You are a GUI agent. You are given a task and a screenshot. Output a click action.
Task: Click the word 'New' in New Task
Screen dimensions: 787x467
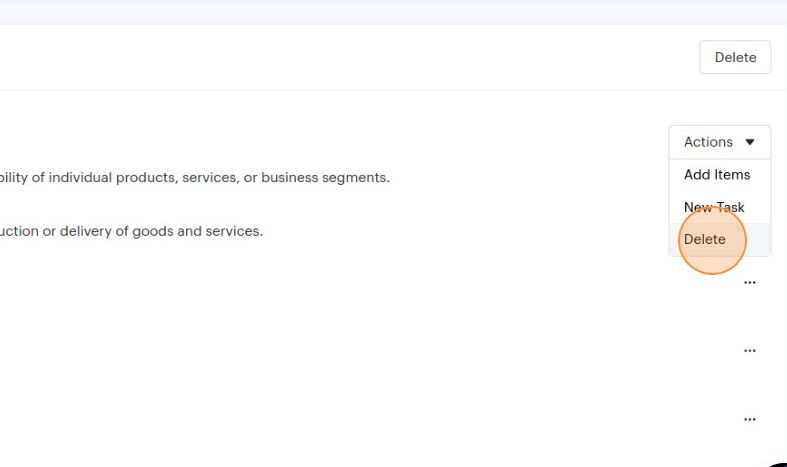click(x=697, y=207)
